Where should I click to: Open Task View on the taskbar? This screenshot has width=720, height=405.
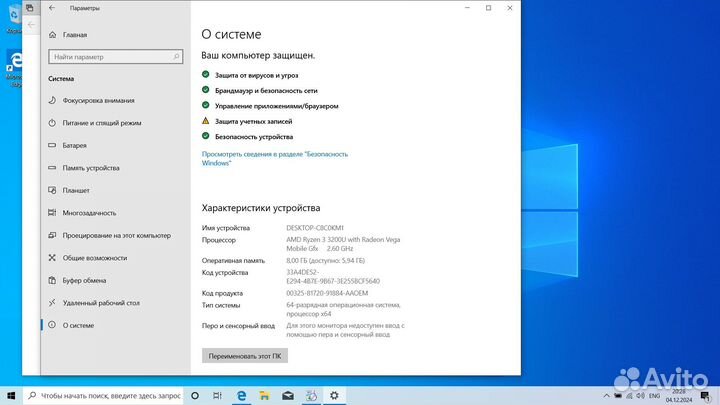[217, 395]
